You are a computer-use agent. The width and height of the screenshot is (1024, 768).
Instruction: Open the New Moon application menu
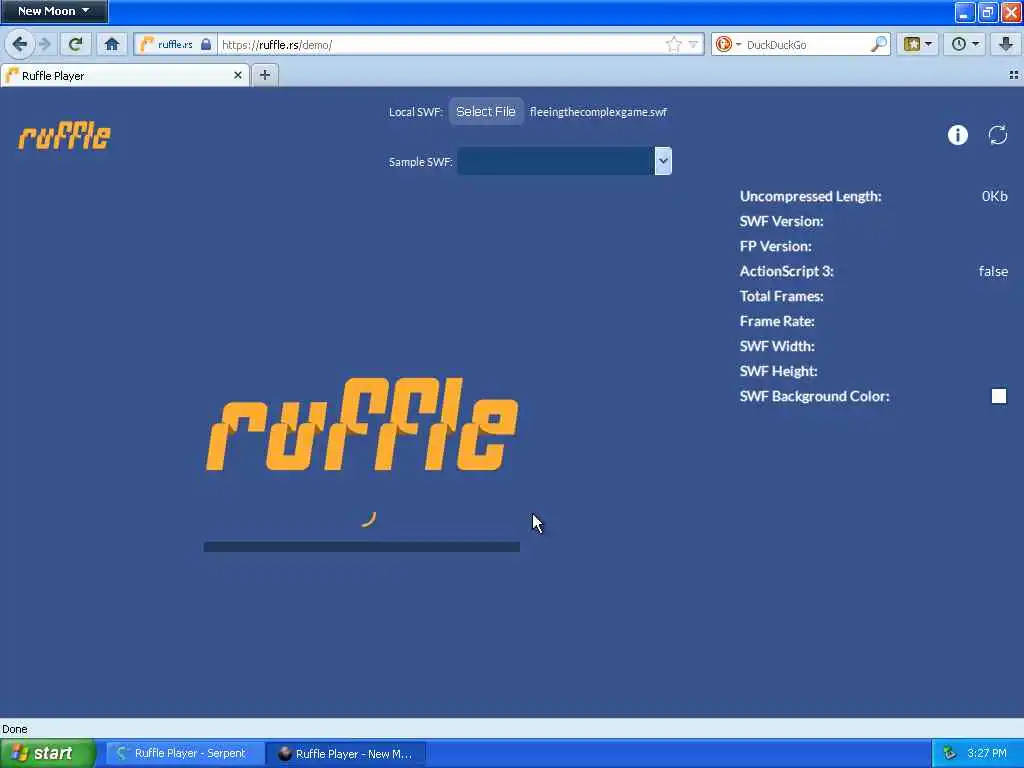tap(54, 11)
